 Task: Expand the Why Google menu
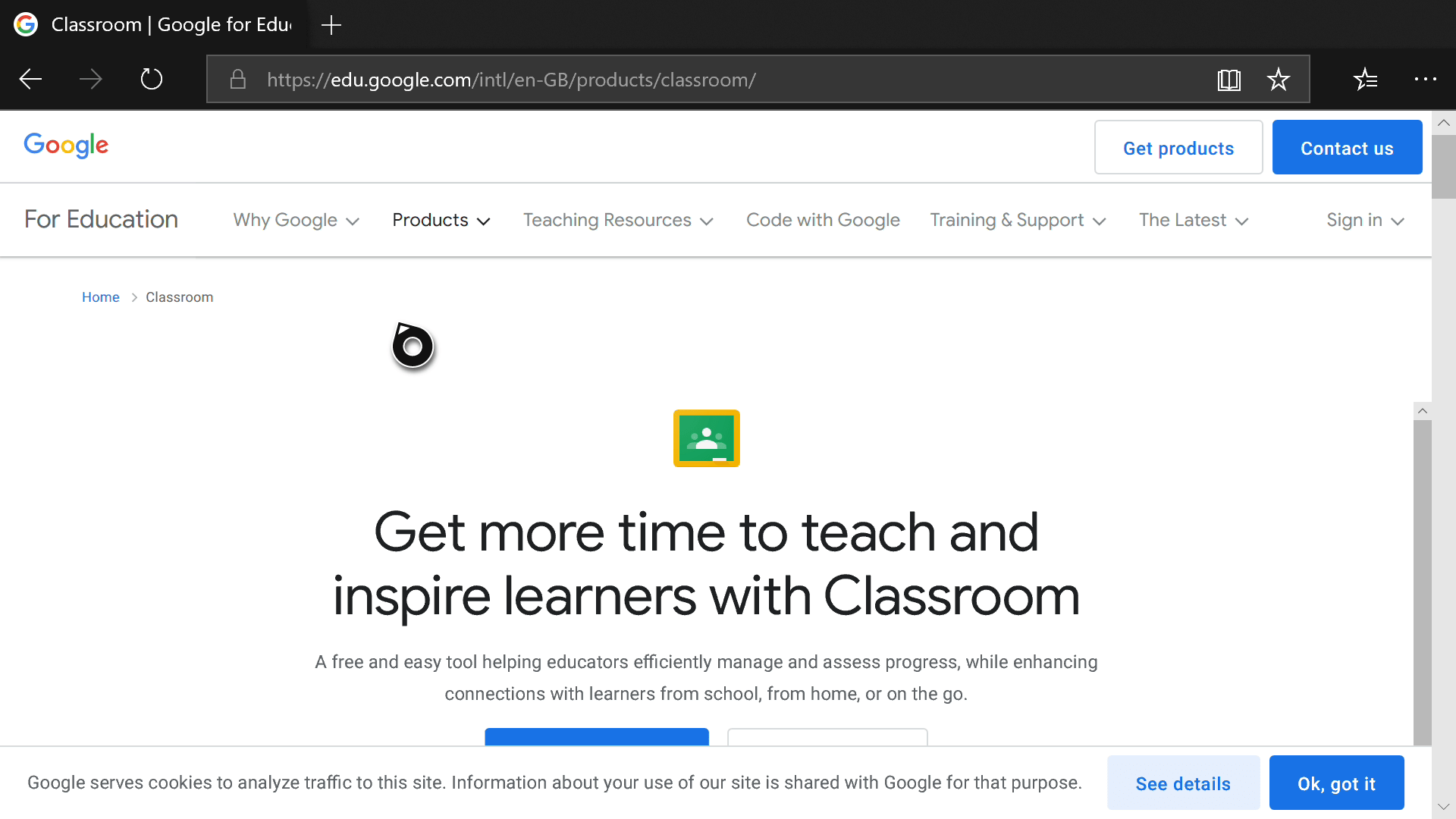pyautogui.click(x=296, y=220)
